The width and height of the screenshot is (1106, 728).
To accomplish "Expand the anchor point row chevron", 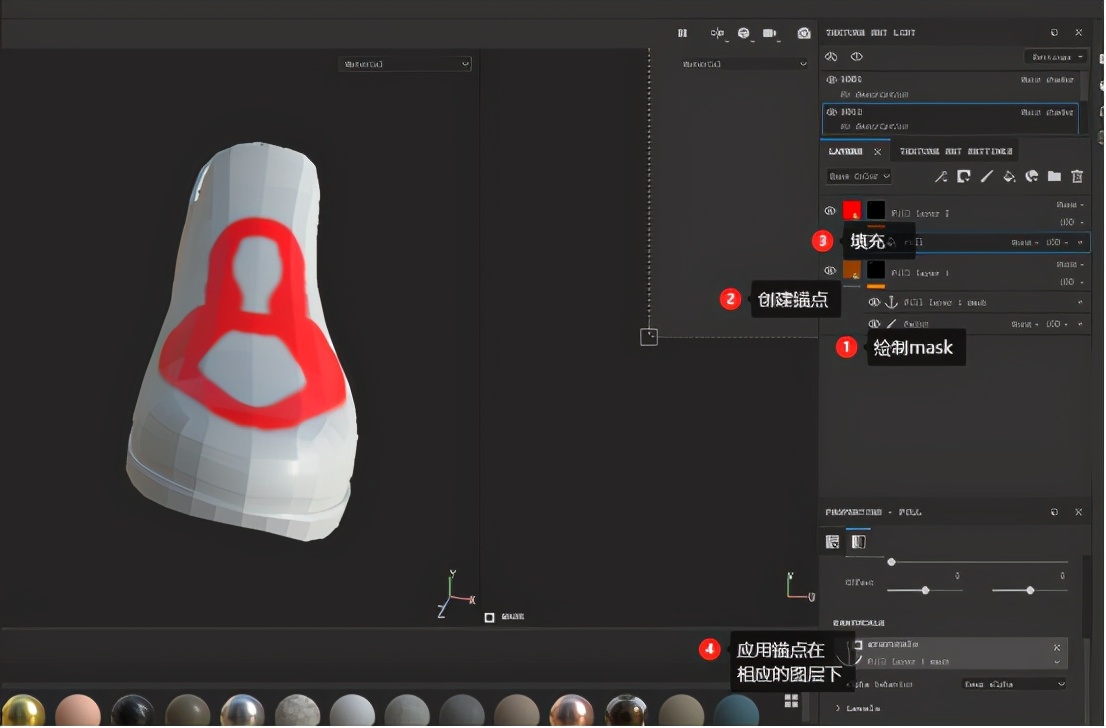I will tap(1080, 303).
